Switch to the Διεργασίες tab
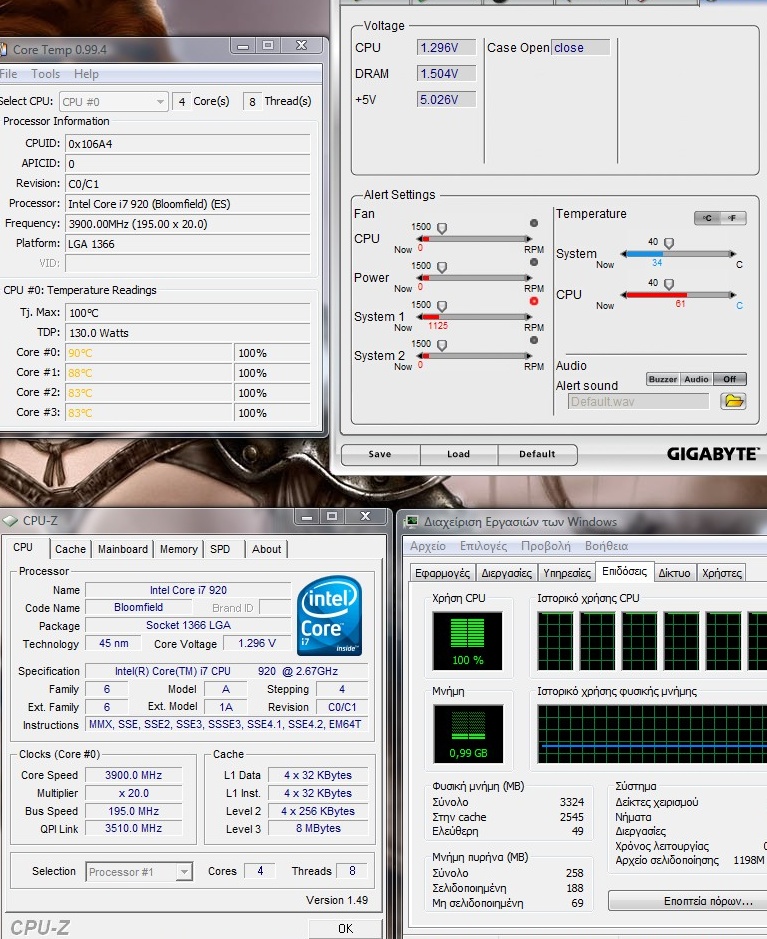767x939 pixels. coord(507,573)
